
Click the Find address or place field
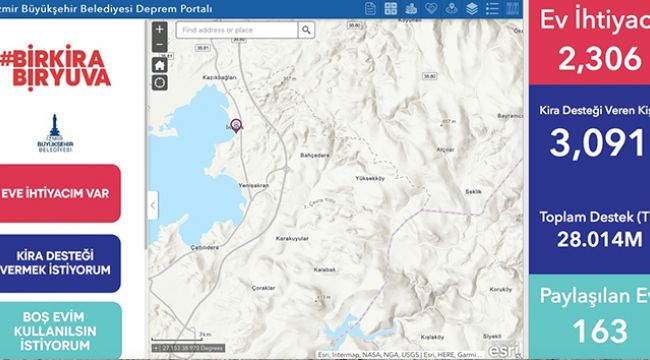pos(237,30)
